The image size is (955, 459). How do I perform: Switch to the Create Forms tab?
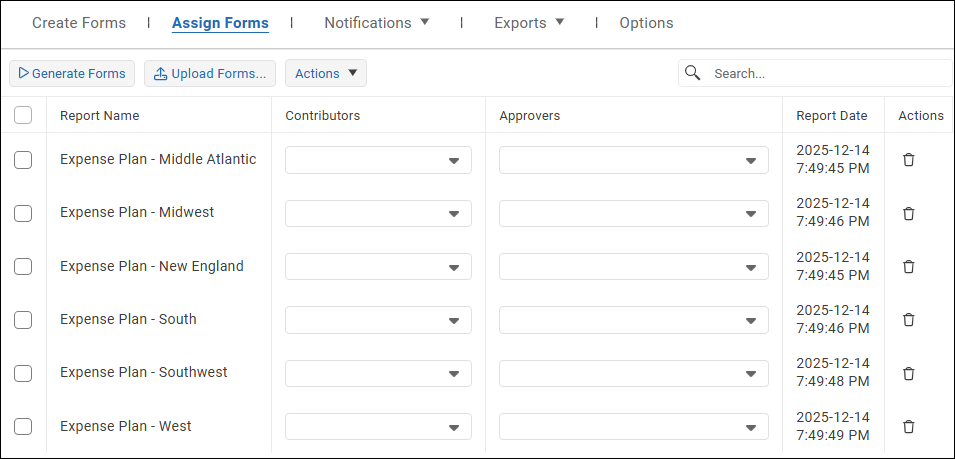79,23
